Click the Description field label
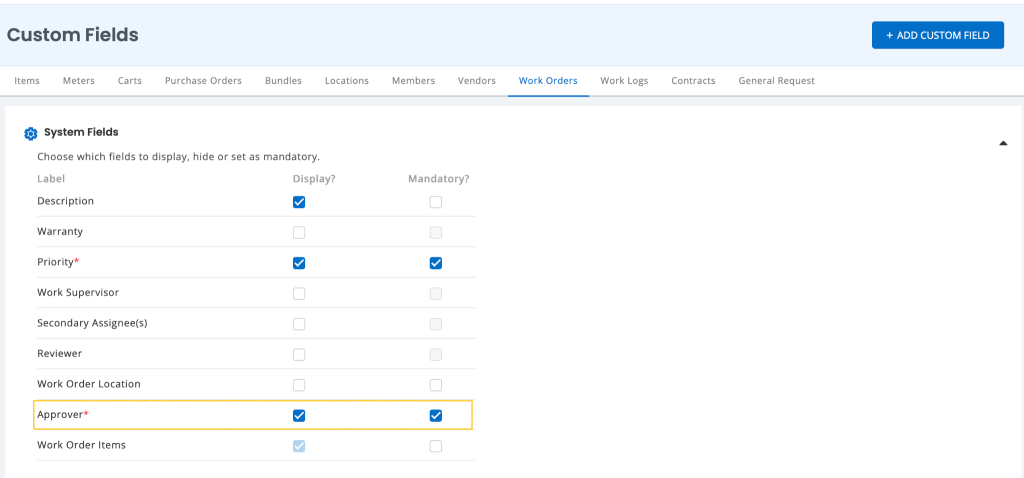The width and height of the screenshot is (1024, 478). click(65, 201)
